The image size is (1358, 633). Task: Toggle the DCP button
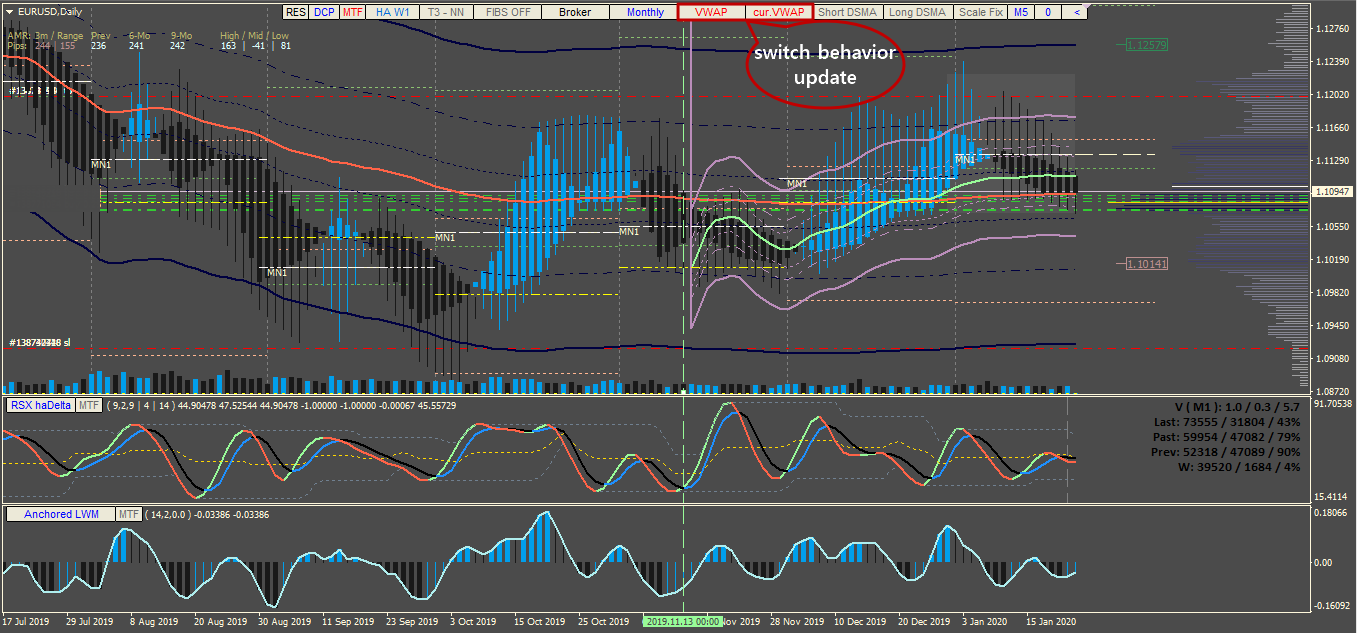324,12
